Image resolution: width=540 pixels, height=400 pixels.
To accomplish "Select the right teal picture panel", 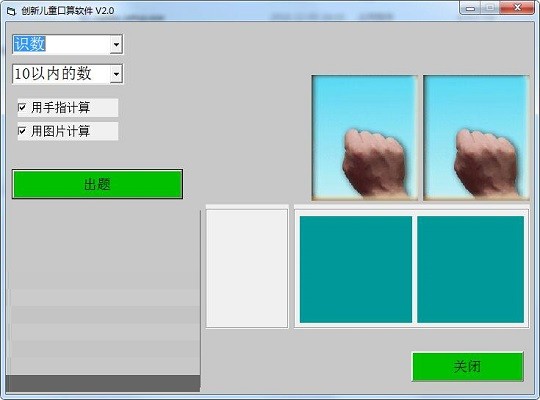I will point(470,269).
